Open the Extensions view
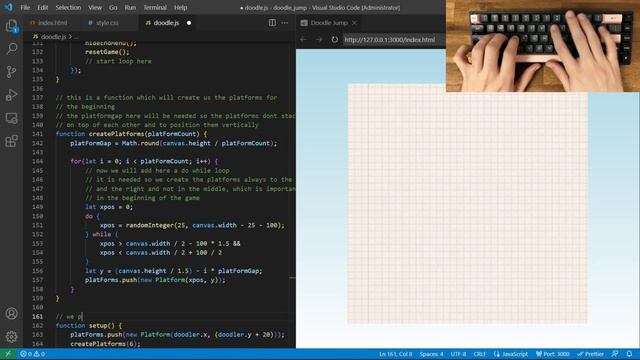Viewport: 640px width, 360px height. tap(11, 141)
